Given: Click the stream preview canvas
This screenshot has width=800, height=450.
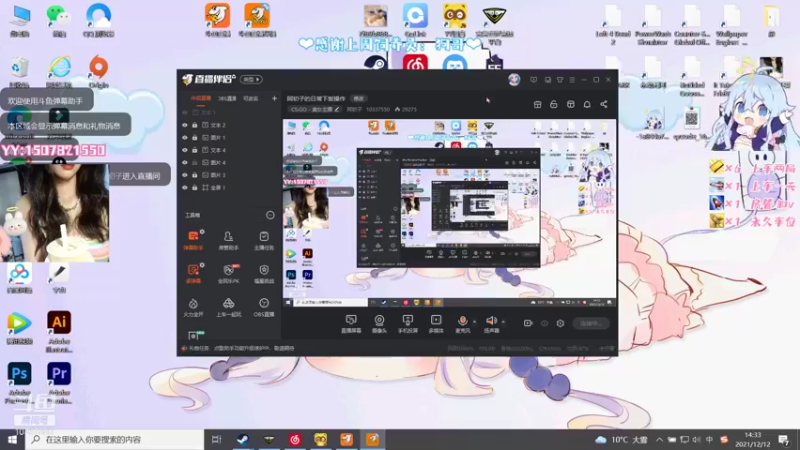Looking at the screenshot, I should (x=449, y=212).
